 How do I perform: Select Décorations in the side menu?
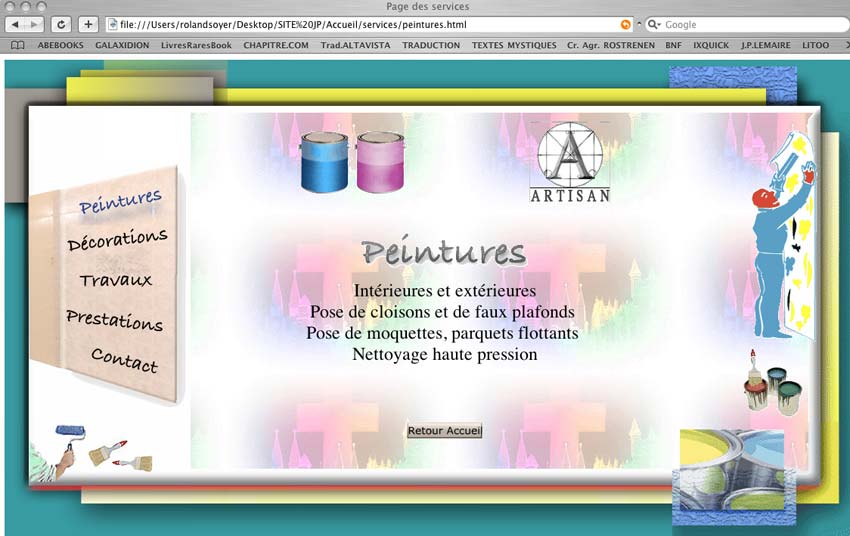(118, 240)
